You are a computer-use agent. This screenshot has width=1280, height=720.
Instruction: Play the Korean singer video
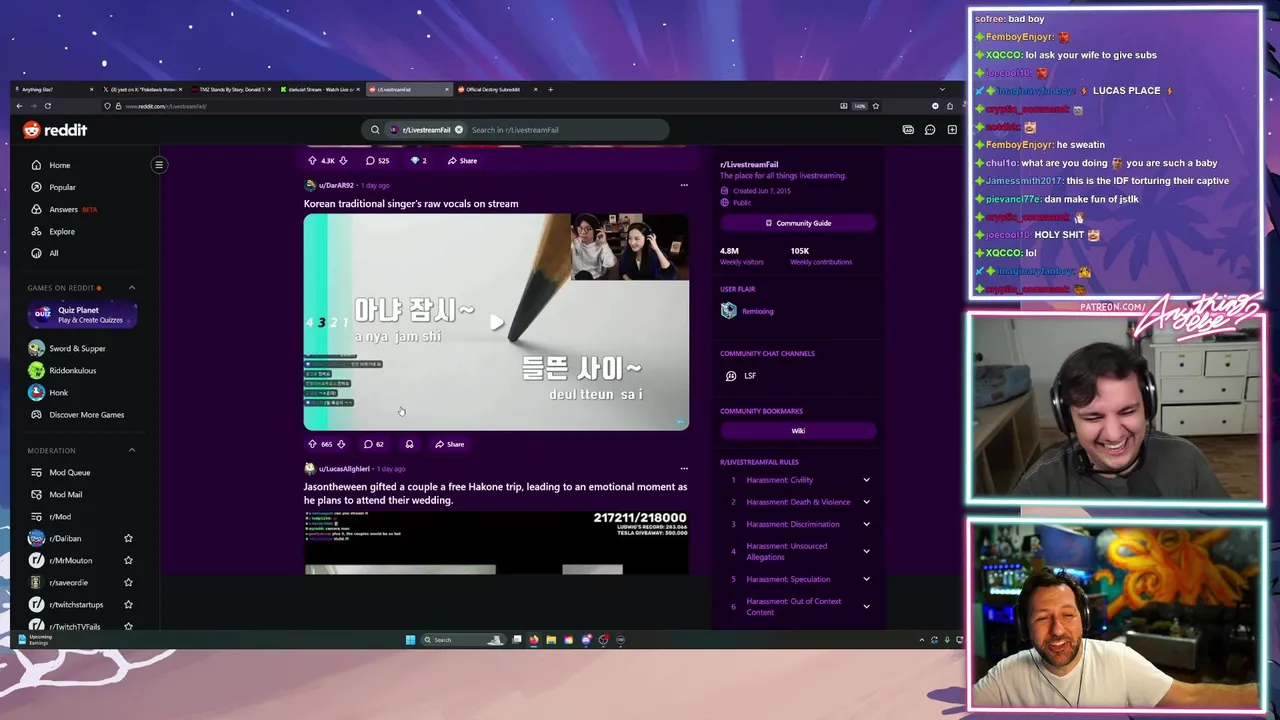click(x=496, y=322)
